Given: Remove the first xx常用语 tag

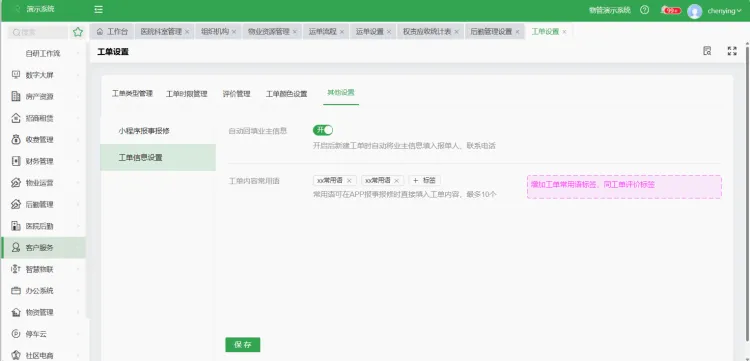Looking at the screenshot, I should coord(349,180).
